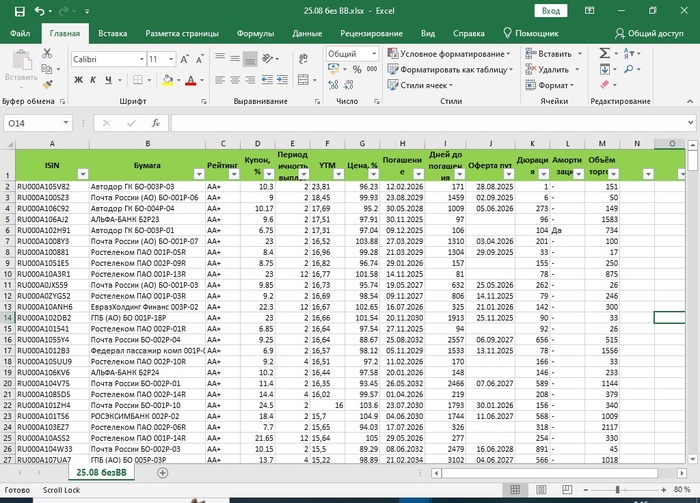Save the workbook with the floppy icon
This screenshot has height=503, width=700.
click(x=20, y=11)
